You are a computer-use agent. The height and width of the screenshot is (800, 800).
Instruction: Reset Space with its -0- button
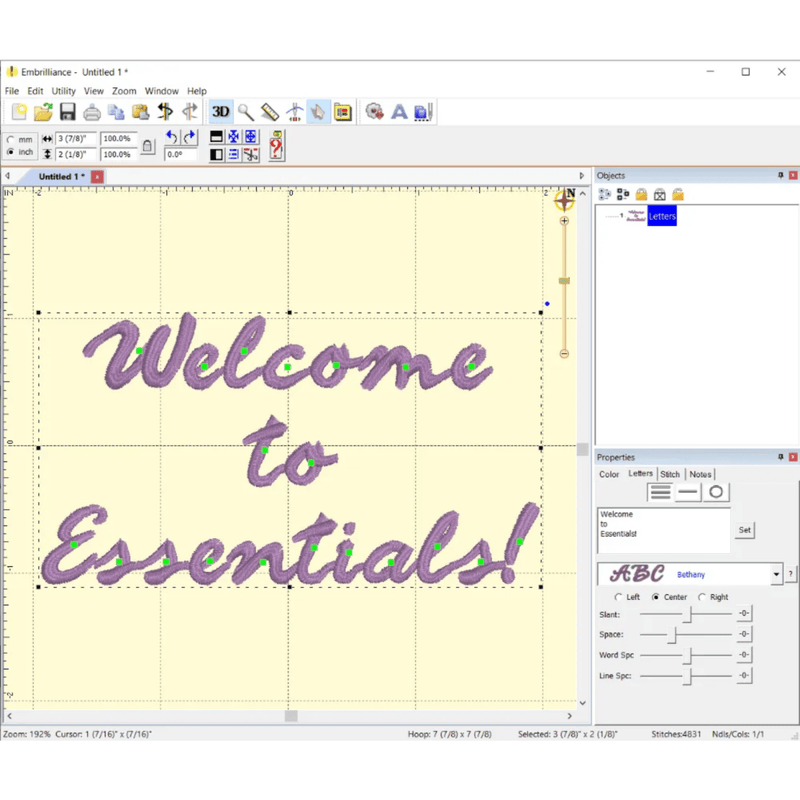click(x=744, y=634)
